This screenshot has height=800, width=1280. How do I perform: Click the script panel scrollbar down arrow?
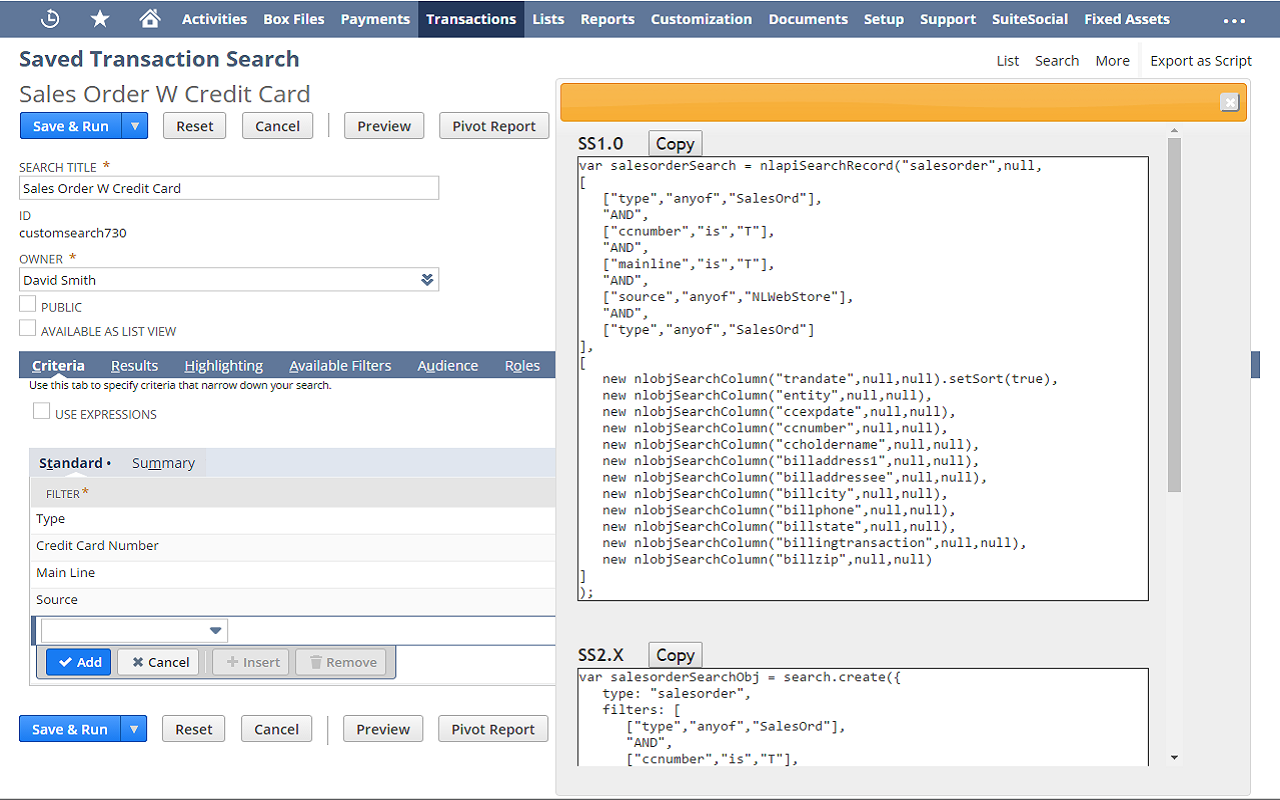click(x=1174, y=757)
